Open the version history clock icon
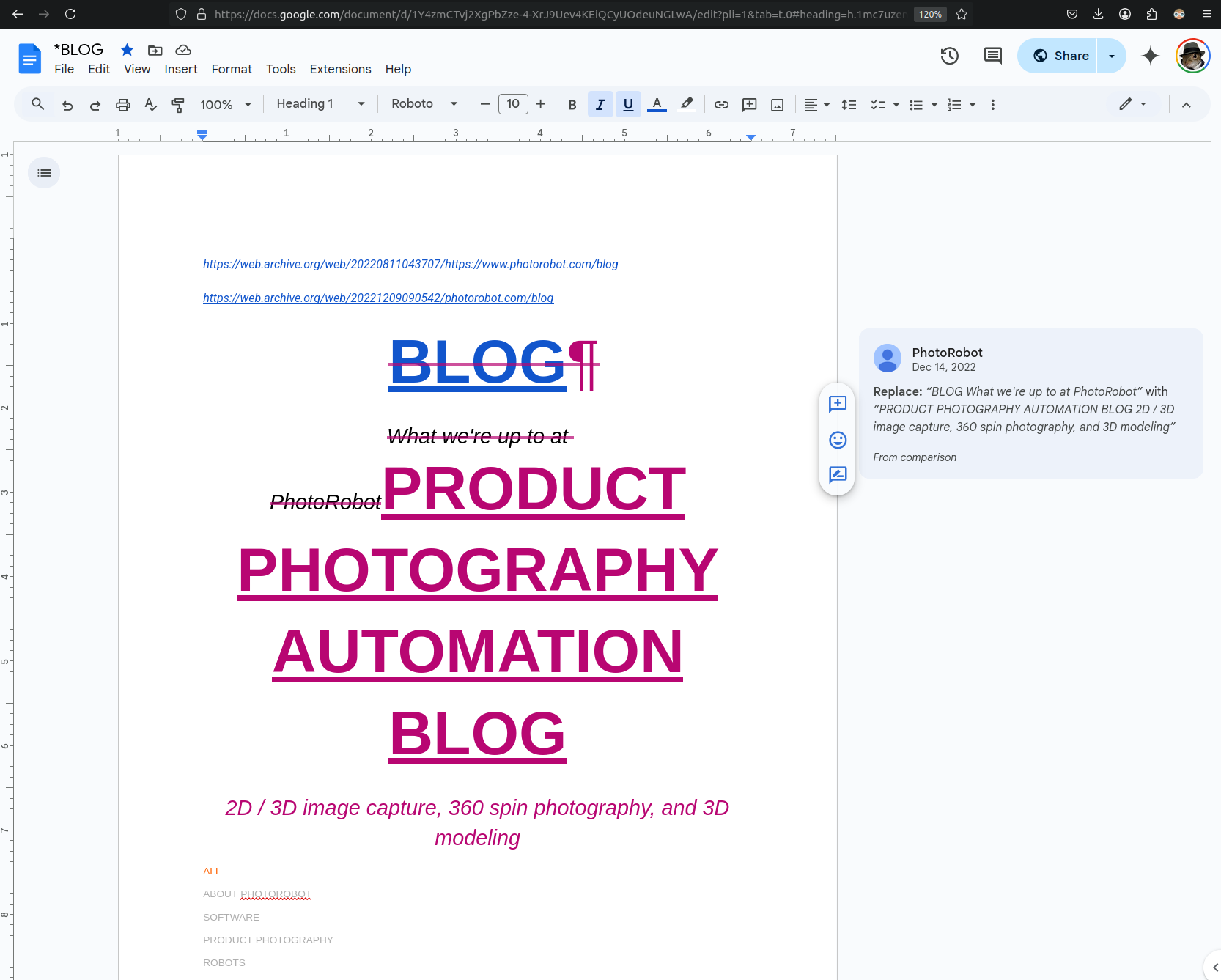This screenshot has height=980, width=1221. [x=950, y=56]
